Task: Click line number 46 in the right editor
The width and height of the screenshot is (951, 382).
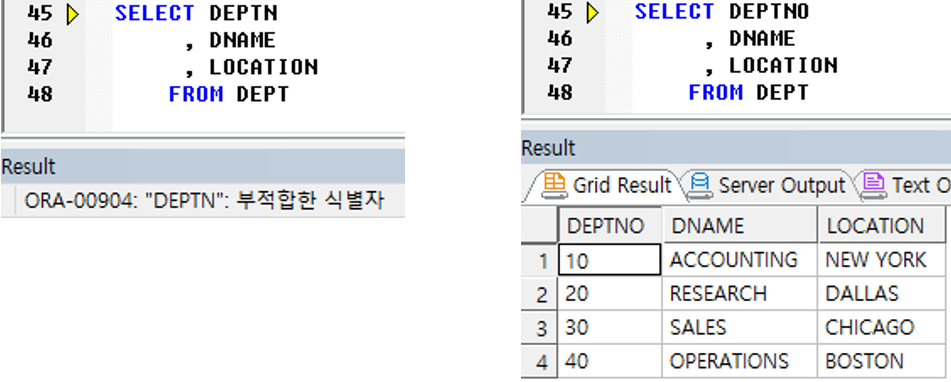Action: click(x=559, y=39)
